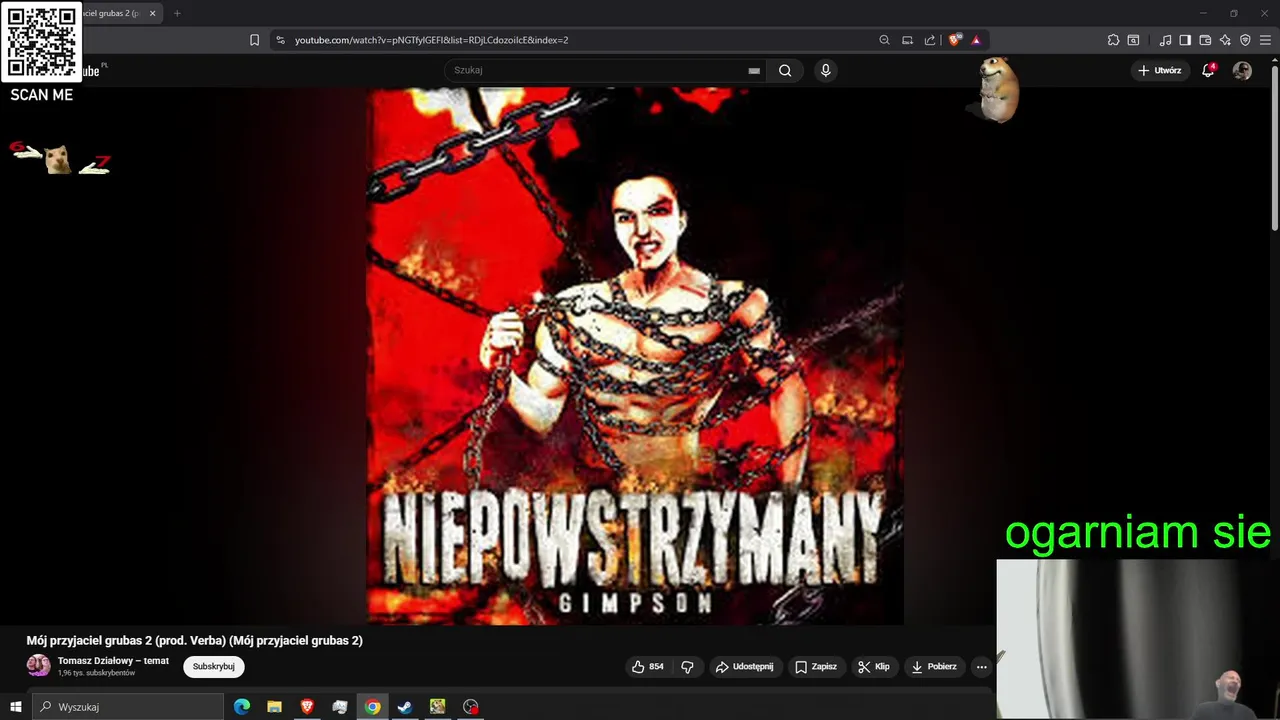Open Brave Rewards triangle icon

coord(976,40)
